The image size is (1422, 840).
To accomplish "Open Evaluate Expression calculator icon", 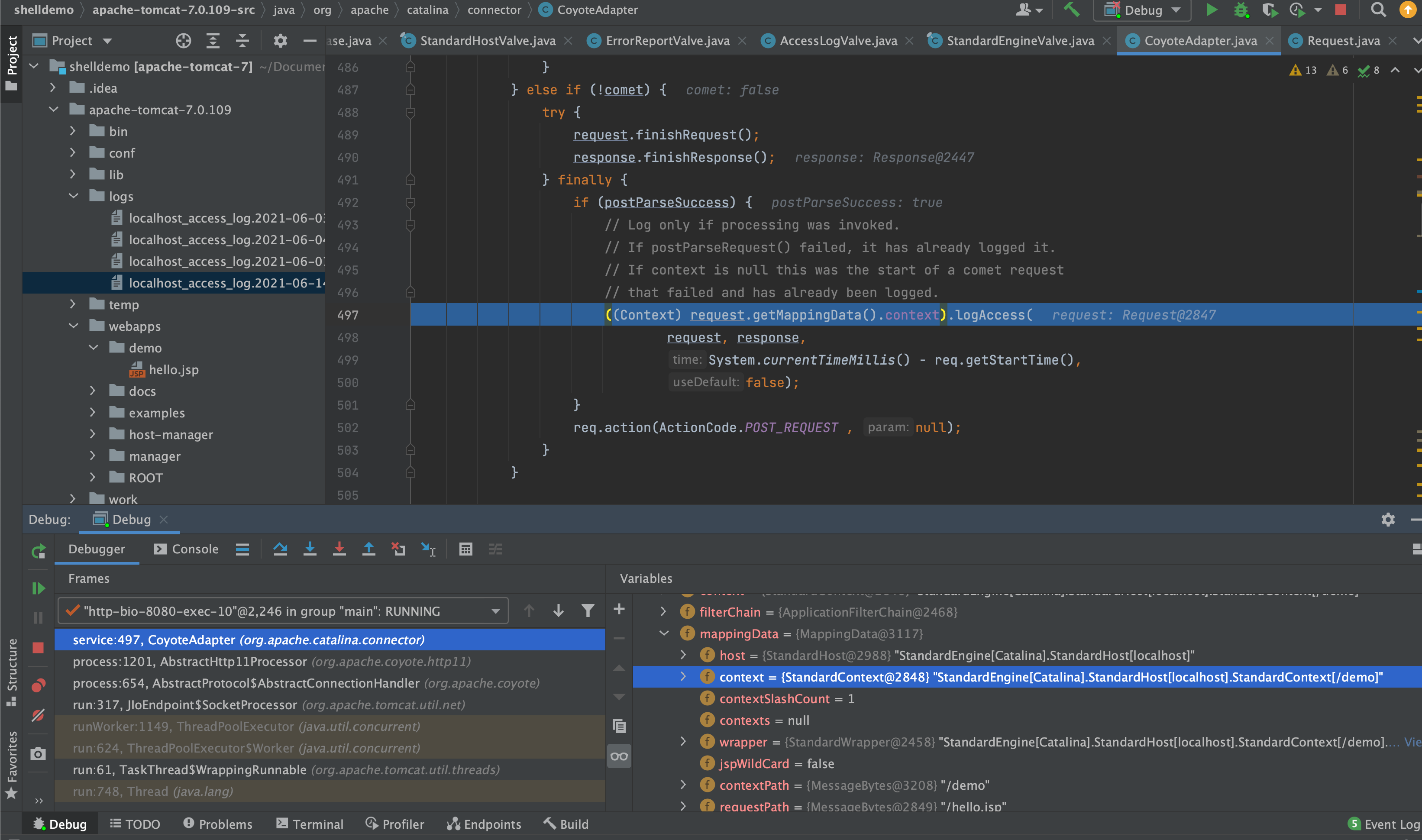I will 465,549.
